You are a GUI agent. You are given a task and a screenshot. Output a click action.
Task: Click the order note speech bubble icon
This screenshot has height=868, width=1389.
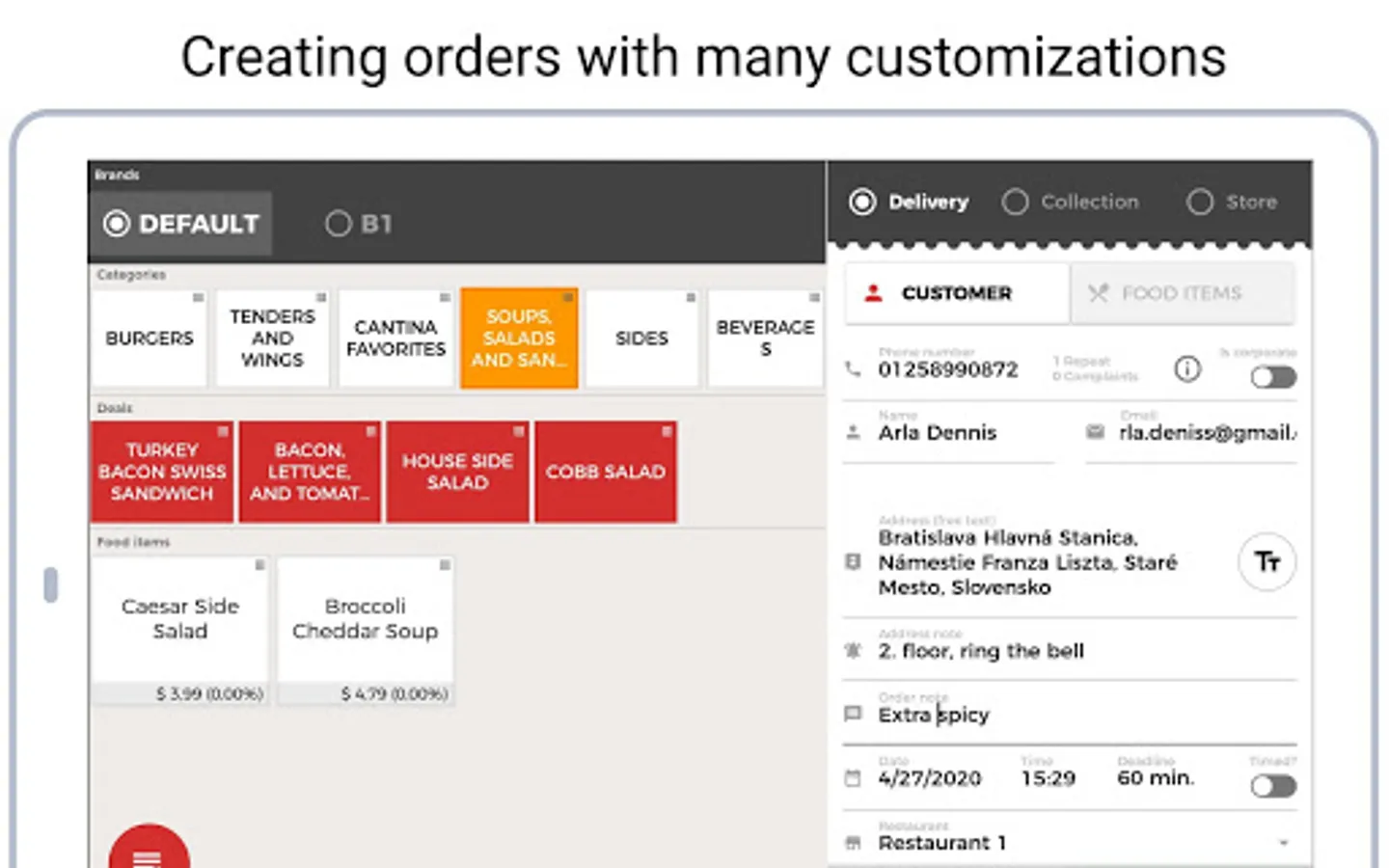click(853, 715)
